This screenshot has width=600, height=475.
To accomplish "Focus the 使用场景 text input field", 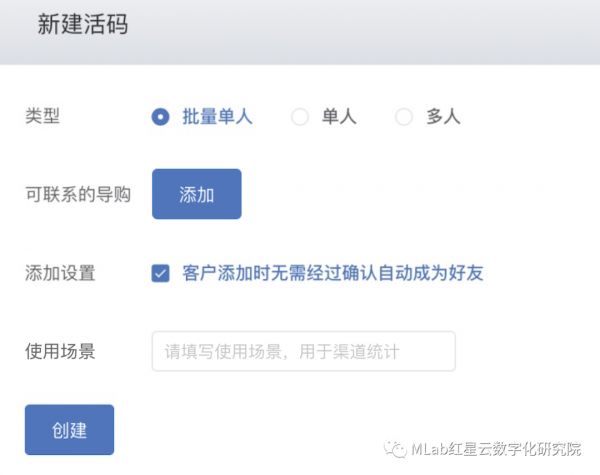I will [x=303, y=351].
